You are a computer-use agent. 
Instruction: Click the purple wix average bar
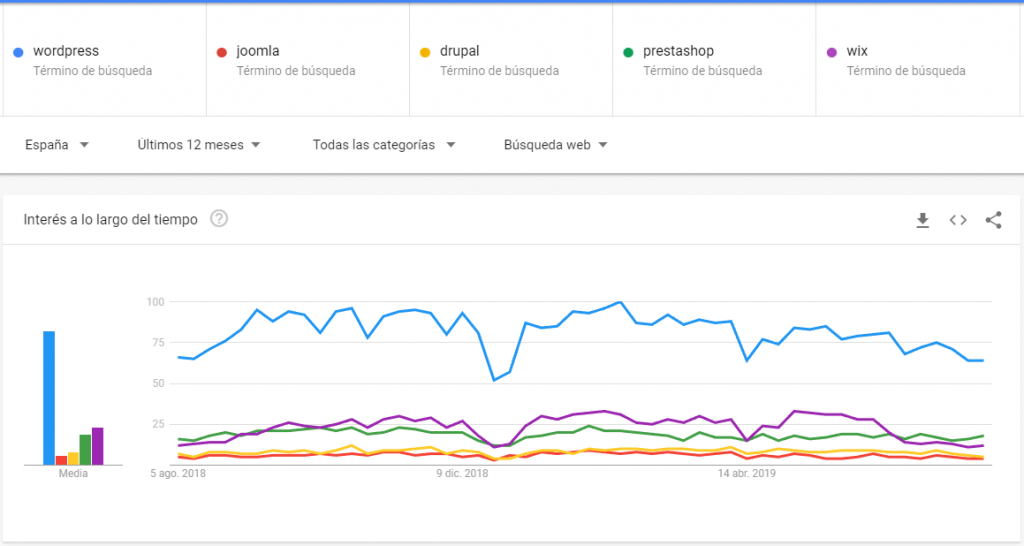coord(97,446)
